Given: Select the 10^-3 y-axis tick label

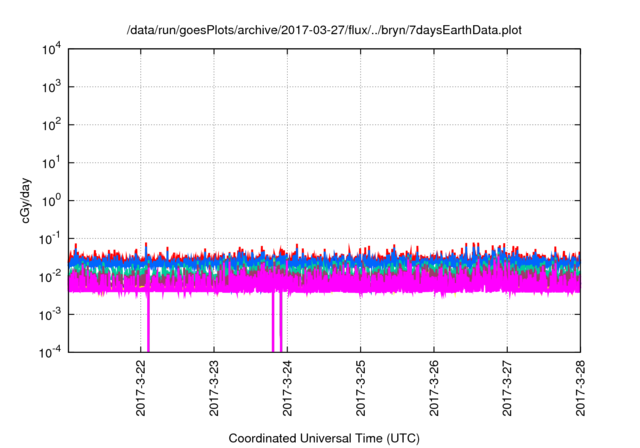Looking at the screenshot, I should click(51, 315).
